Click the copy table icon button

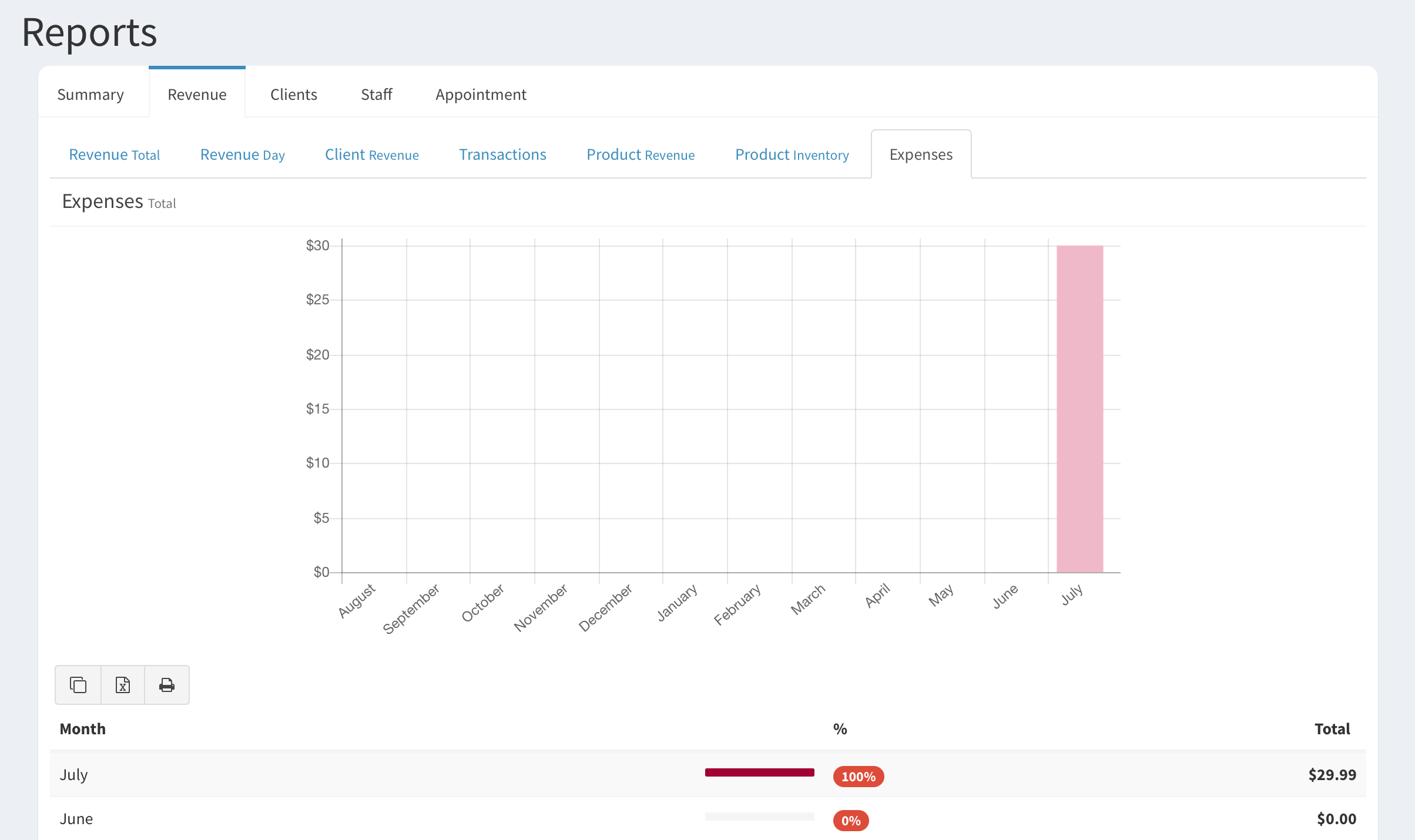pyautogui.click(x=78, y=685)
